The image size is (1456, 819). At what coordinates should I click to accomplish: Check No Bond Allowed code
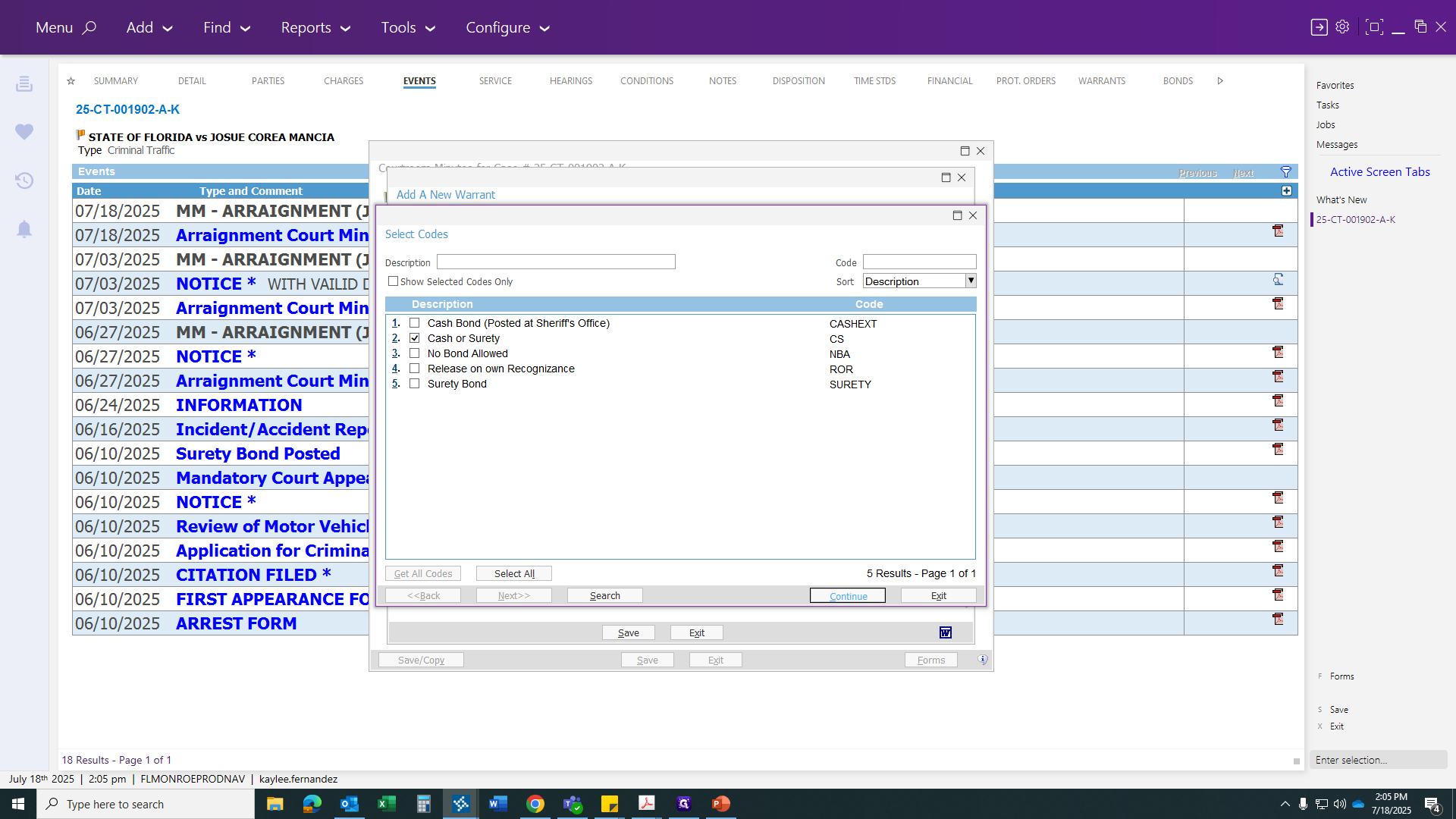415,353
